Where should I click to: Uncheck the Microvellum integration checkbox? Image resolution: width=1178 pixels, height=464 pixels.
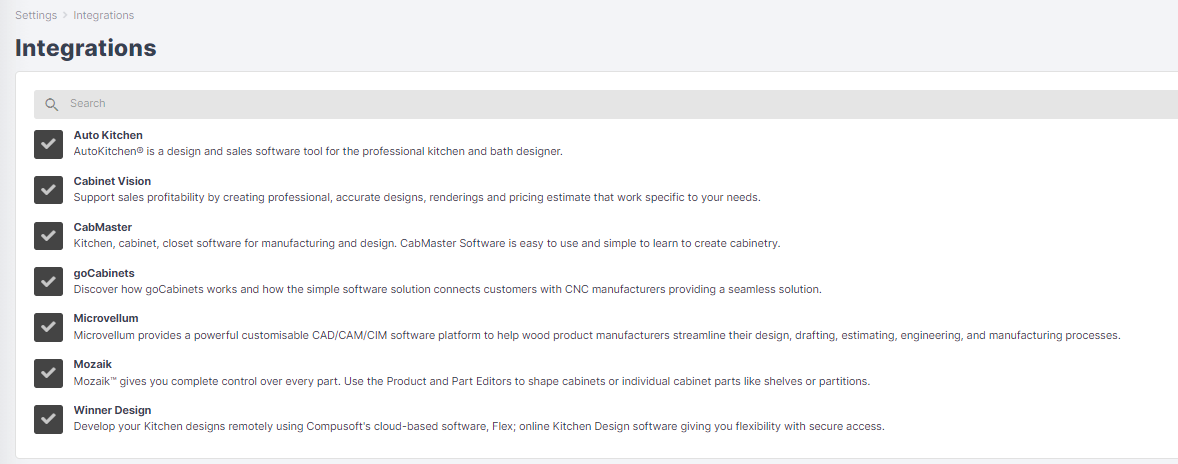pos(48,327)
